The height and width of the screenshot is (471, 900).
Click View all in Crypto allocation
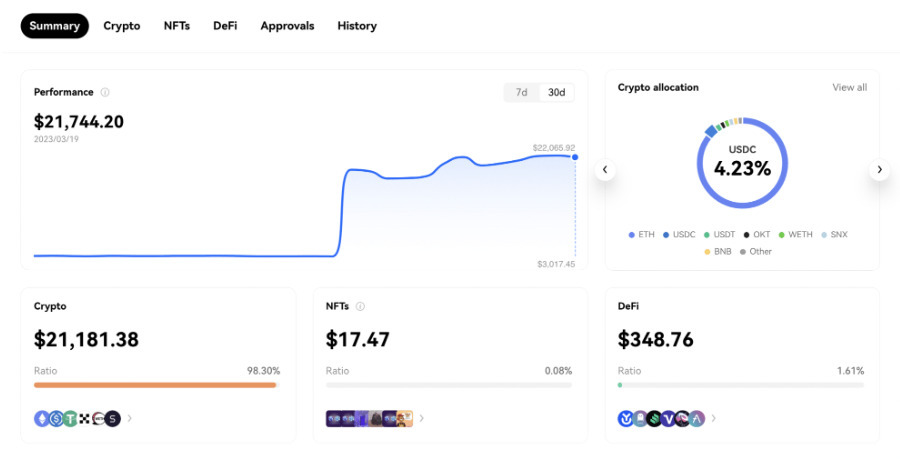(849, 87)
